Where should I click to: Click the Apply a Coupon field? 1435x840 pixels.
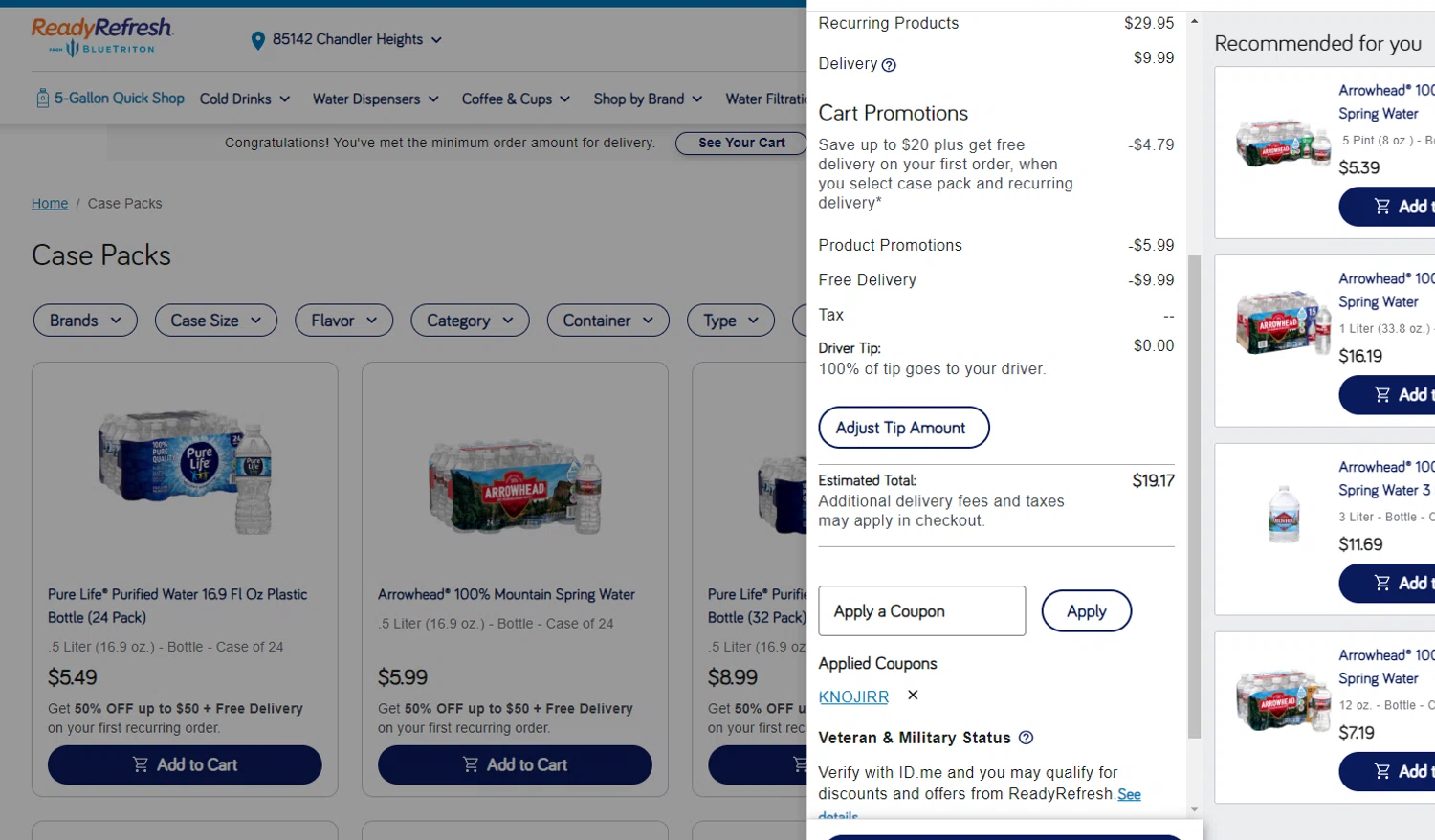click(x=921, y=611)
